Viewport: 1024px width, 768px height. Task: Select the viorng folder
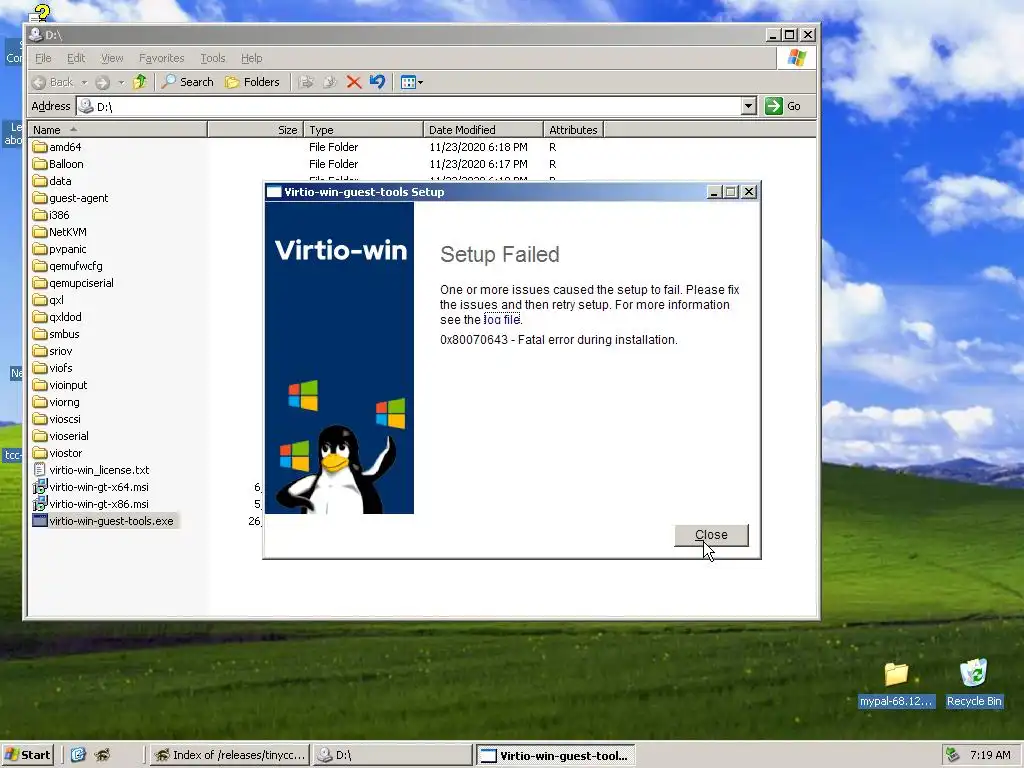(56, 402)
